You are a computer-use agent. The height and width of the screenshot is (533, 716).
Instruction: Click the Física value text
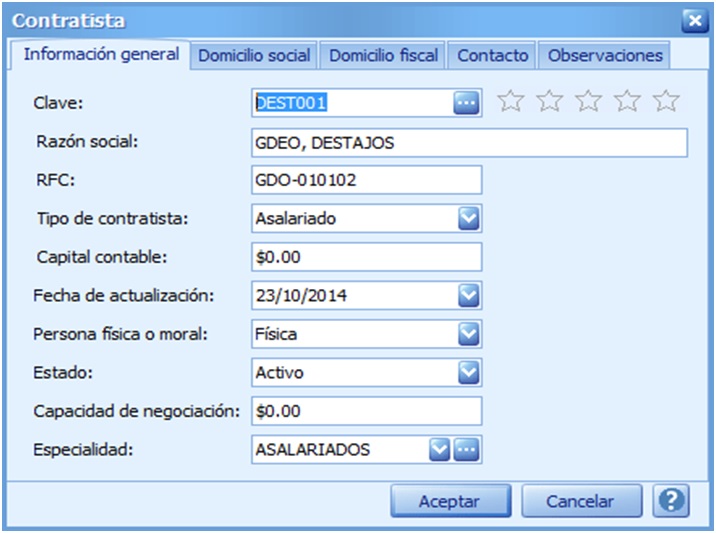pyautogui.click(x=276, y=334)
